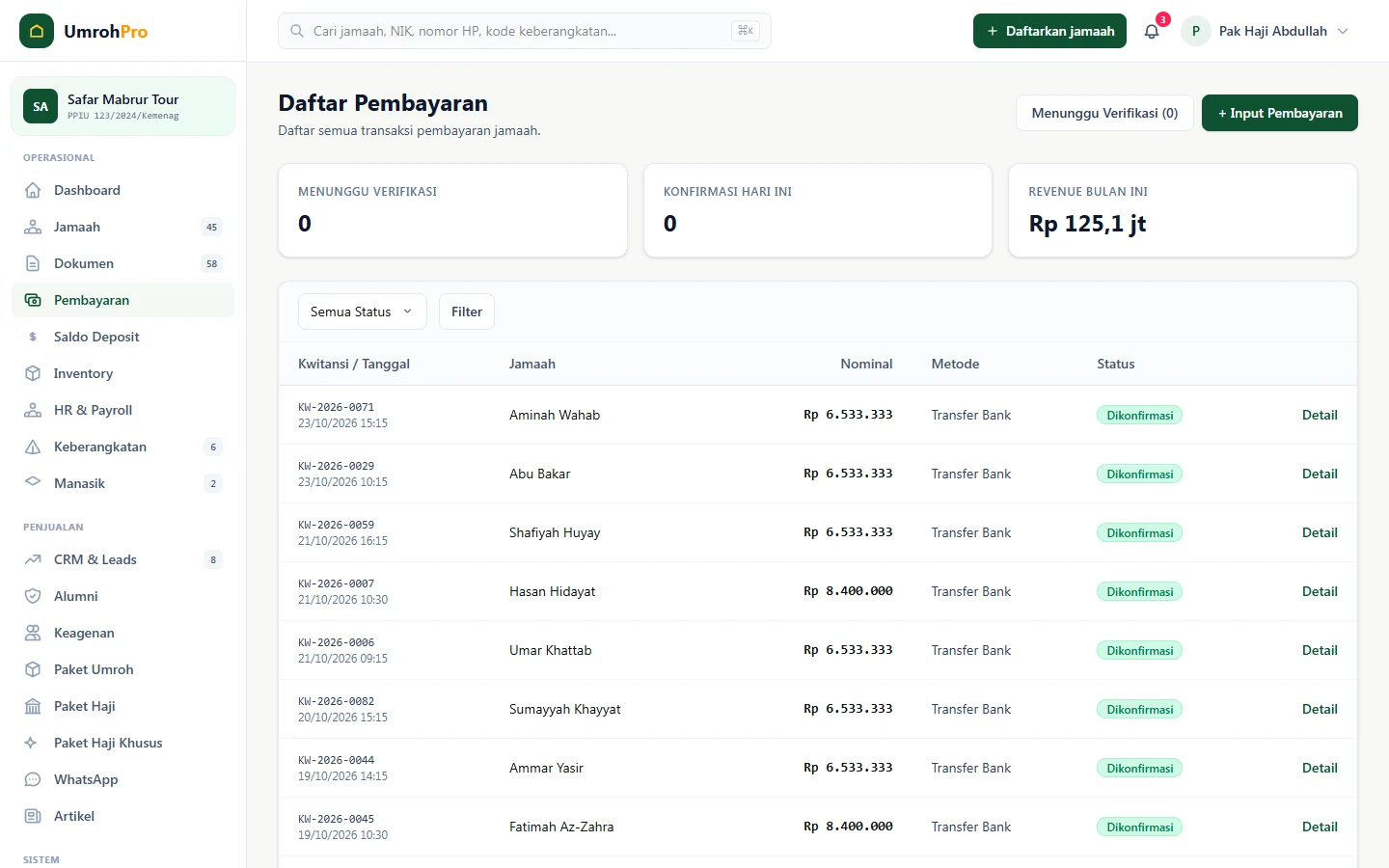Screen dimensions: 1389x868
Task: Click the Nominal column header
Action: pos(866,364)
